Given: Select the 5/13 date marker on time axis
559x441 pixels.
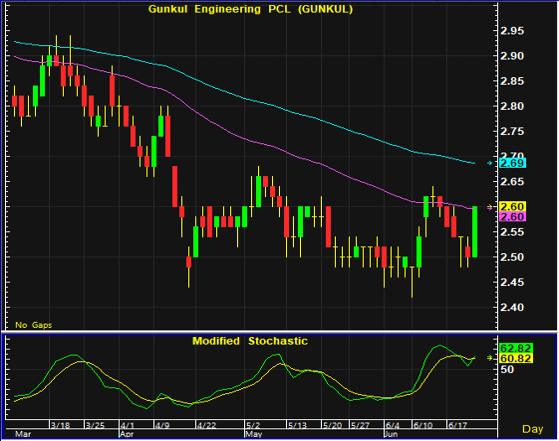Looking at the screenshot, I should coord(297,425).
